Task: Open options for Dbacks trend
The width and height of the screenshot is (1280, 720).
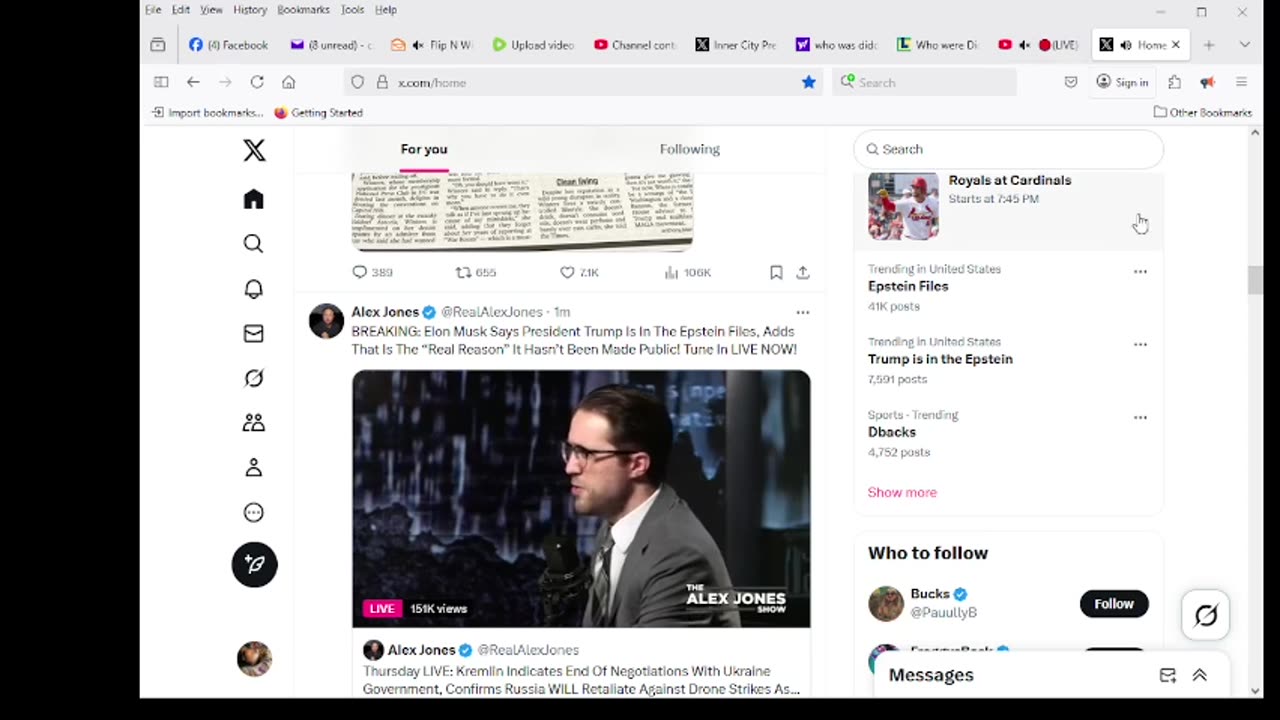Action: [1140, 418]
